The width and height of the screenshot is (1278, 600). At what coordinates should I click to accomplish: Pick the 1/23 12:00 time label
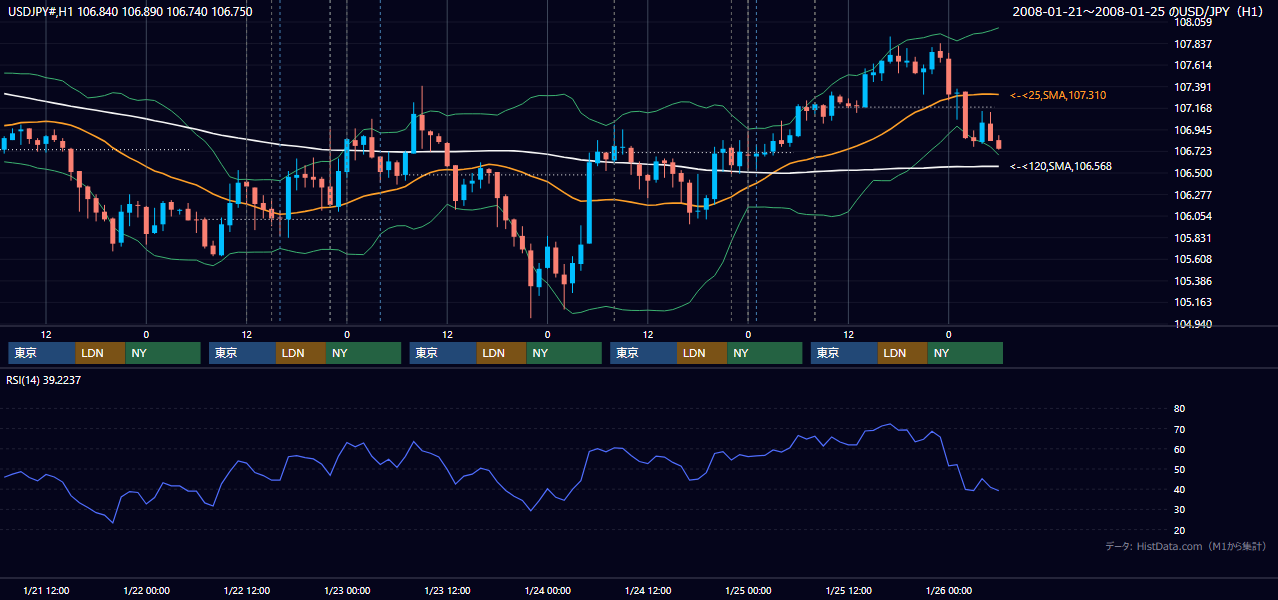click(x=447, y=590)
